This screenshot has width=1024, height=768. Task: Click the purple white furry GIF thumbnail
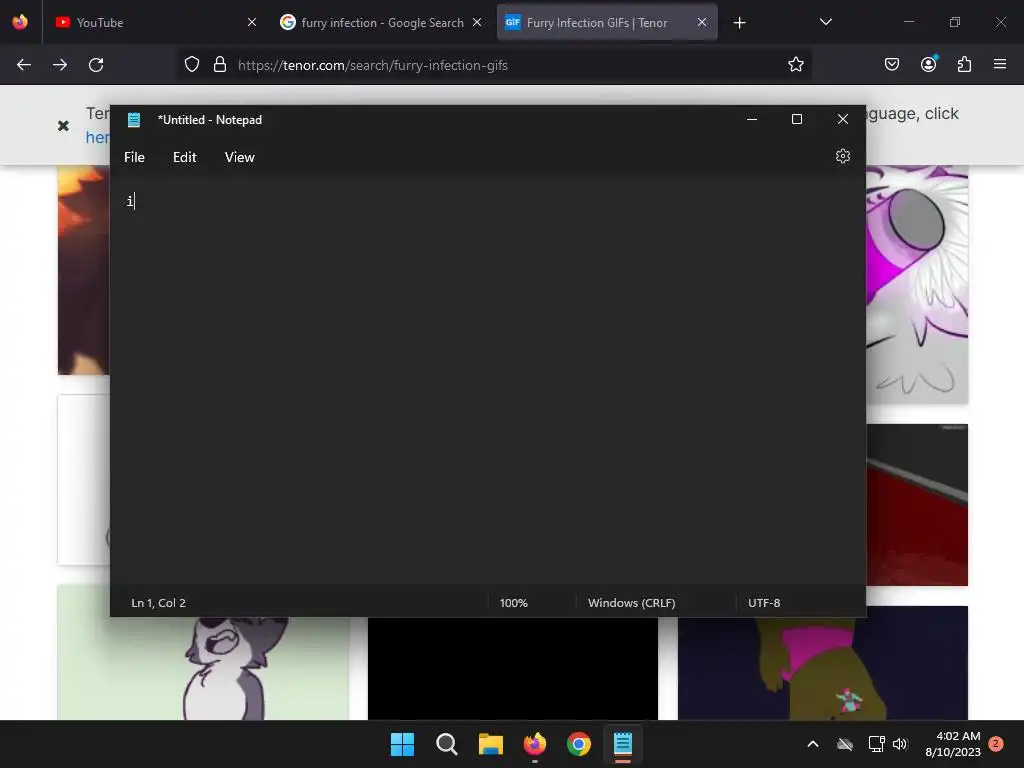[x=917, y=284]
